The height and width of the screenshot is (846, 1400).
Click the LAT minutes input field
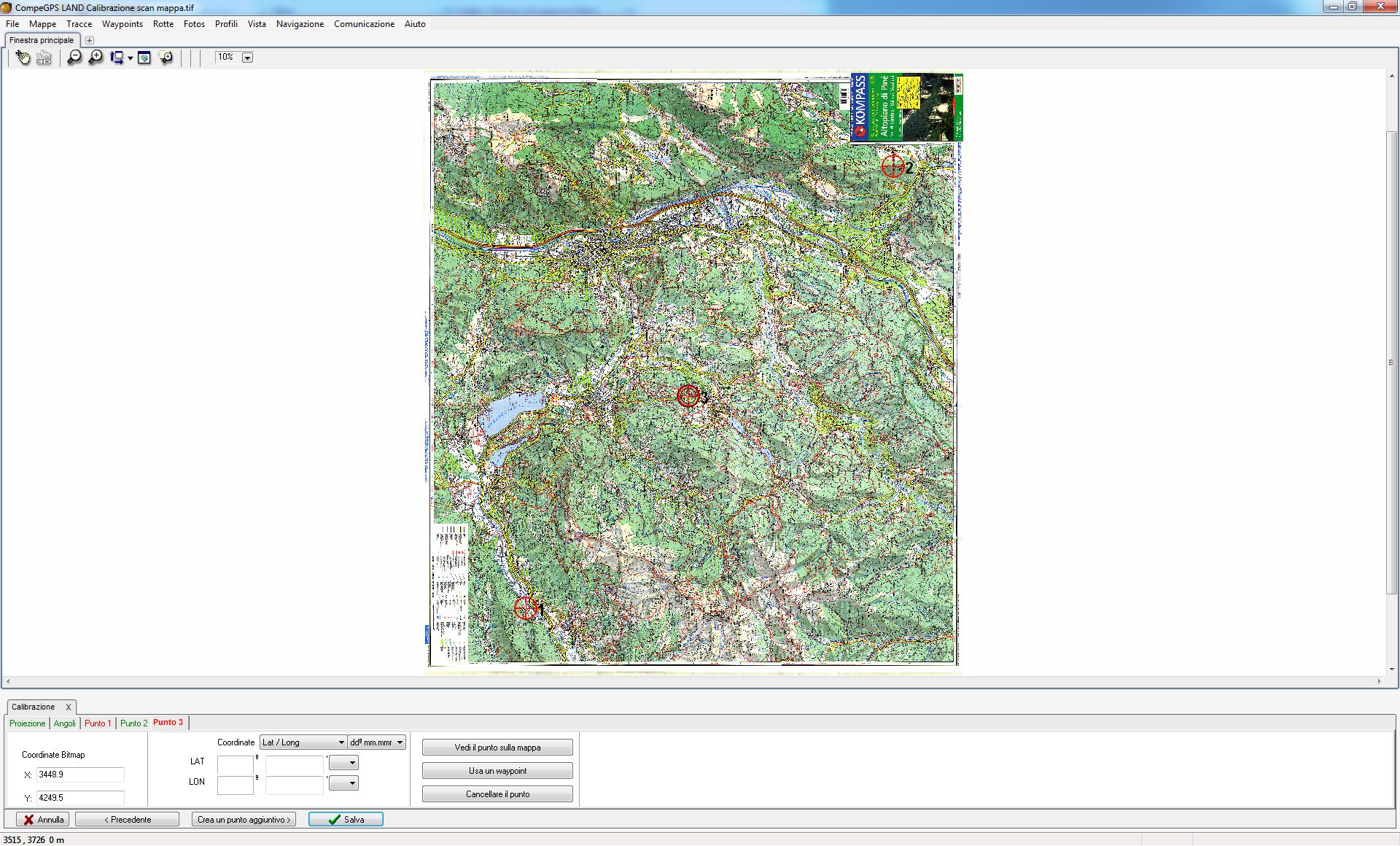point(295,764)
